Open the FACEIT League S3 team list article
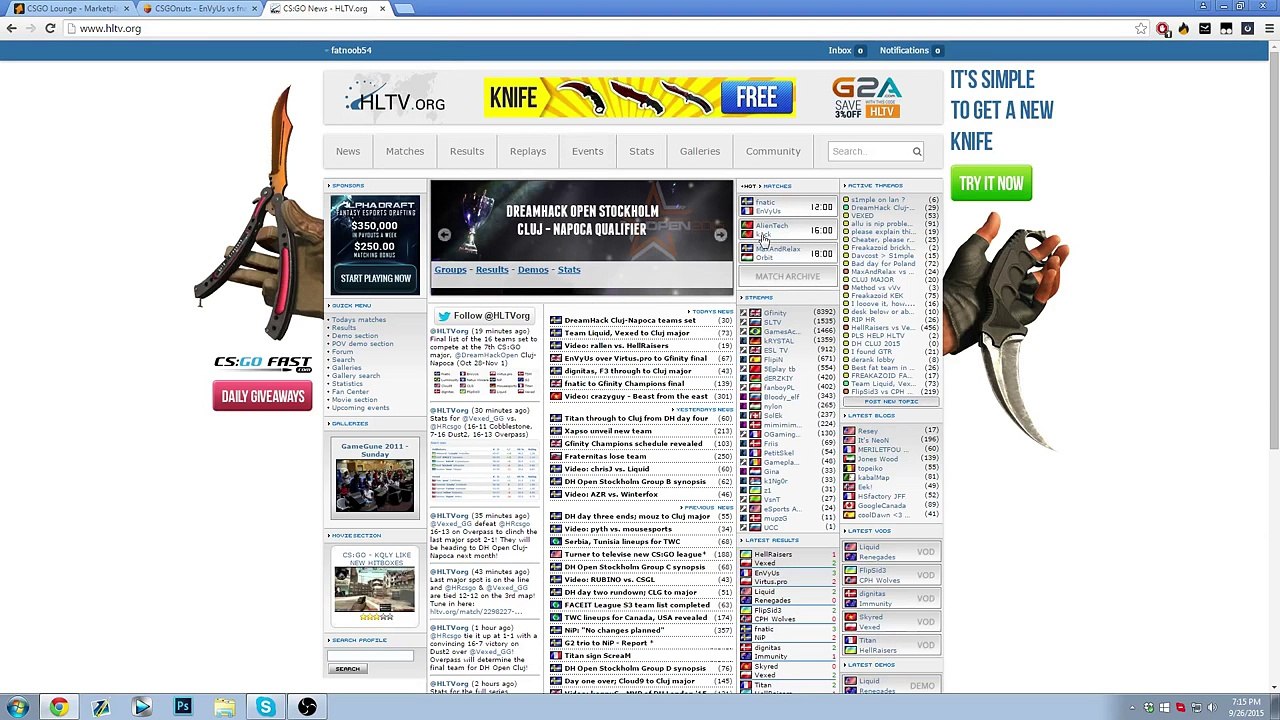 (x=637, y=606)
